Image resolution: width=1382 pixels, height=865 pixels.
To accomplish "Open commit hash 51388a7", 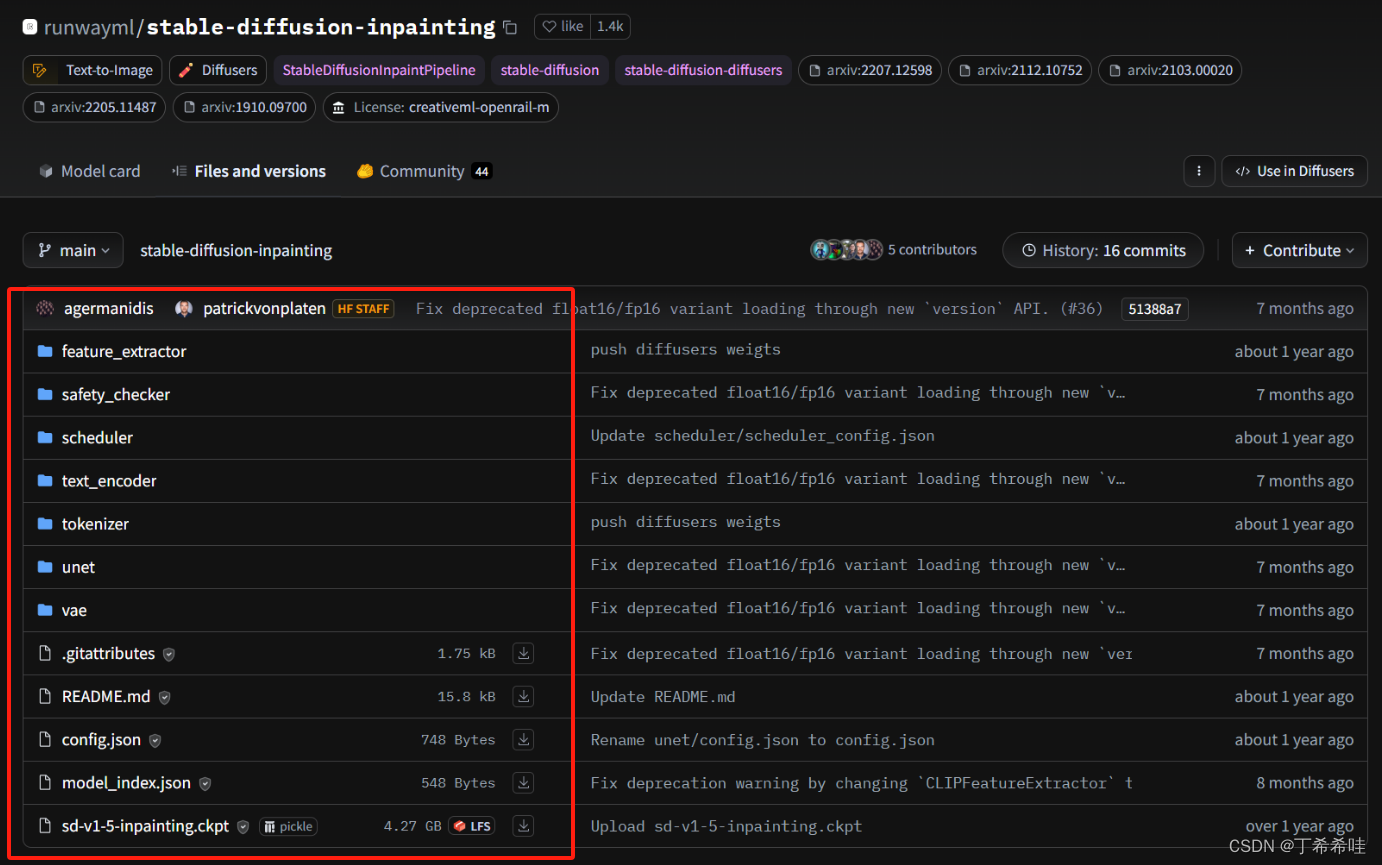I will click(1155, 309).
